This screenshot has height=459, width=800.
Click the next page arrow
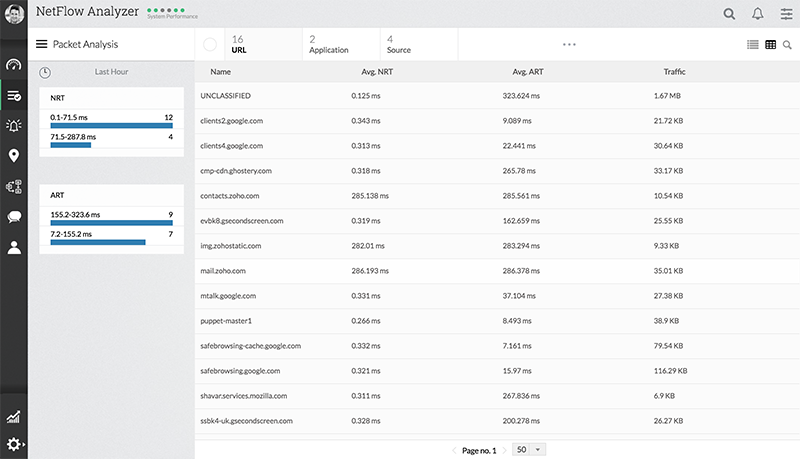click(504, 450)
